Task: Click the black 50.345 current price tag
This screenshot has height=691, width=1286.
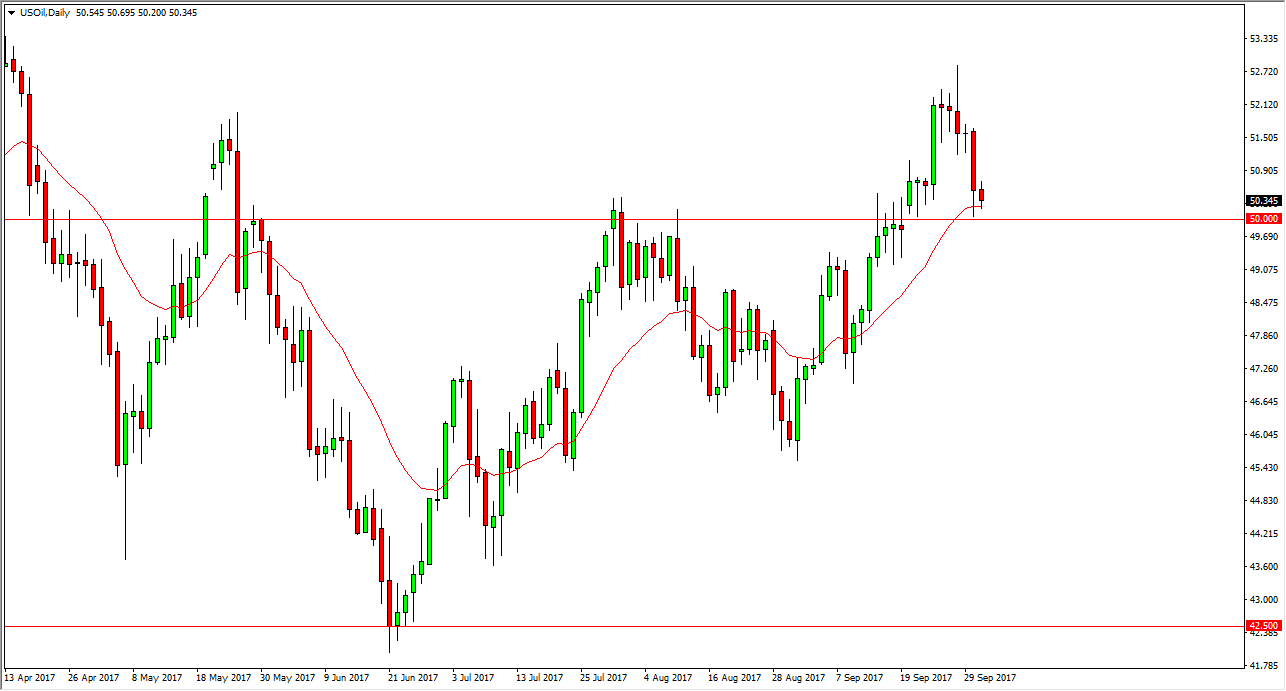Action: click(x=1262, y=201)
